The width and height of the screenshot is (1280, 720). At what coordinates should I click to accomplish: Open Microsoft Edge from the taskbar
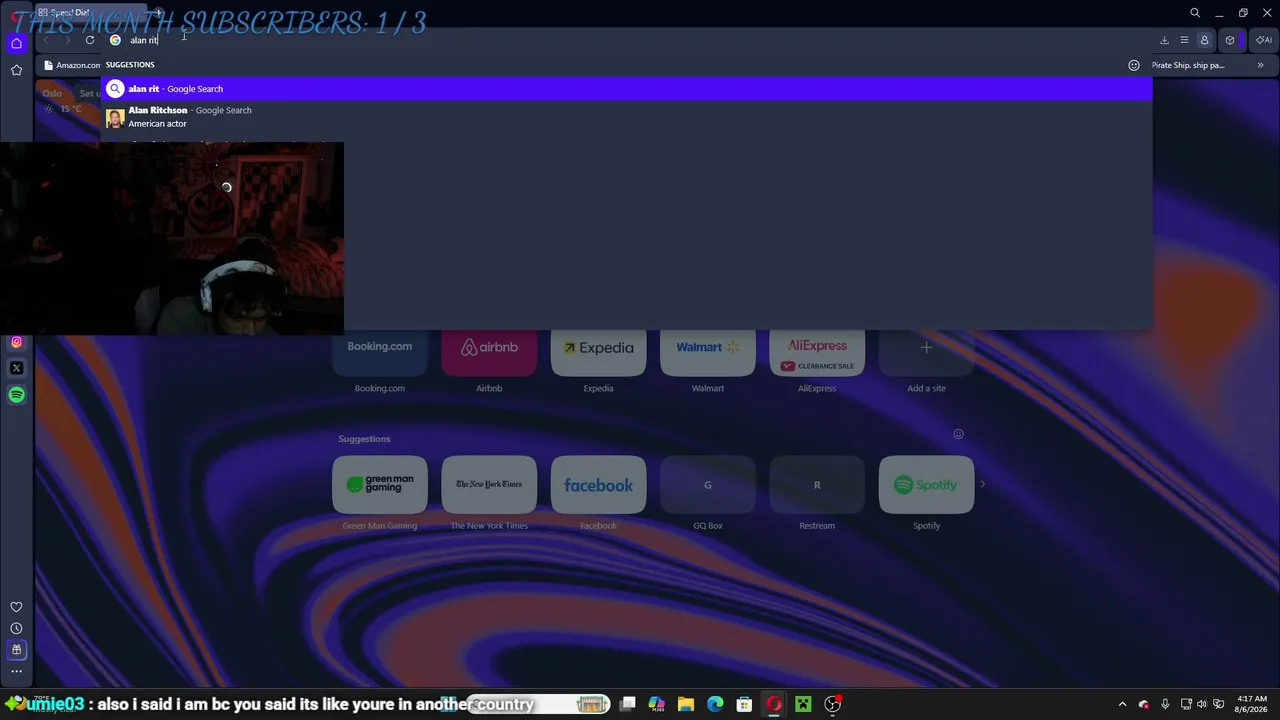click(715, 704)
